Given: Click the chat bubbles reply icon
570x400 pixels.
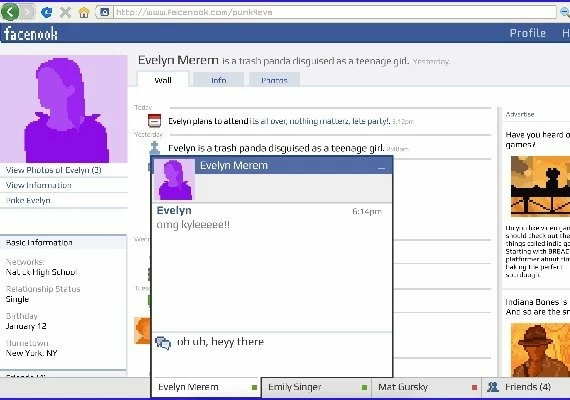Looking at the screenshot, I should 163,343.
